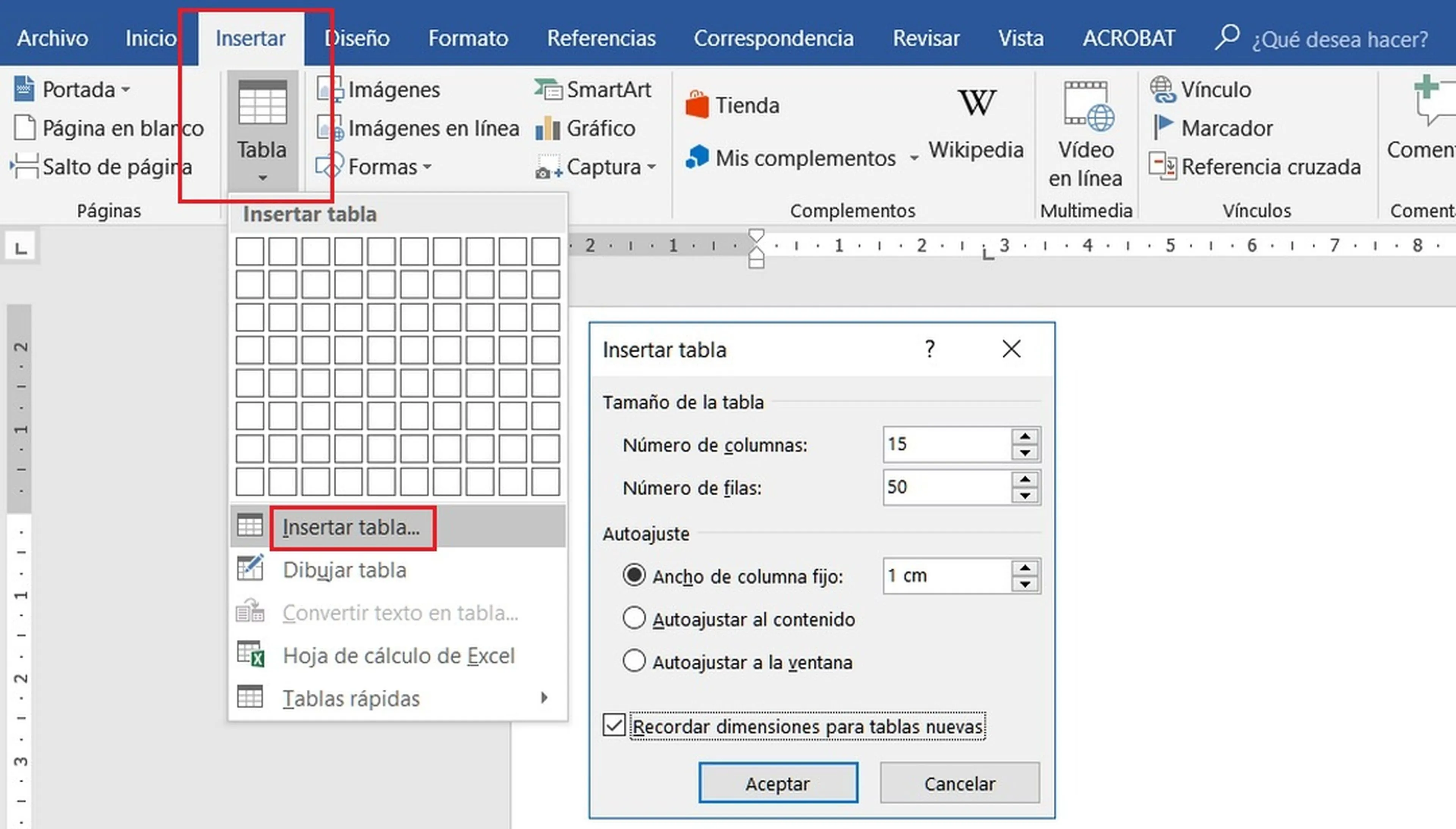The height and width of the screenshot is (829, 1456).
Task: Switch to the Inicio tab
Action: pos(151,38)
